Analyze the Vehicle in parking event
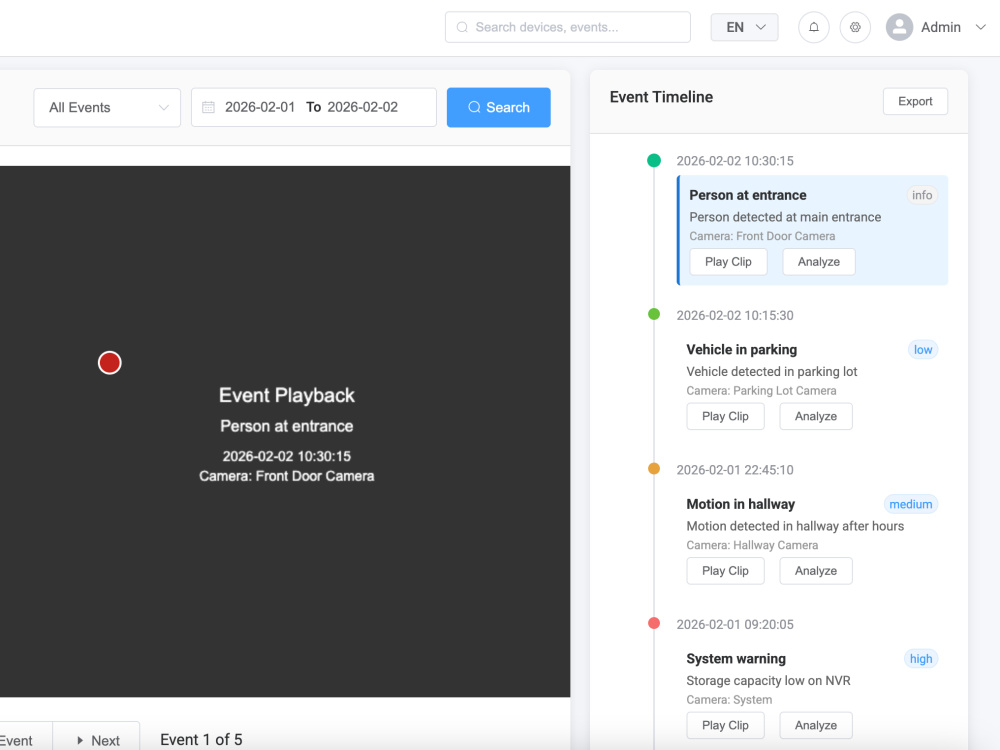 tap(816, 416)
